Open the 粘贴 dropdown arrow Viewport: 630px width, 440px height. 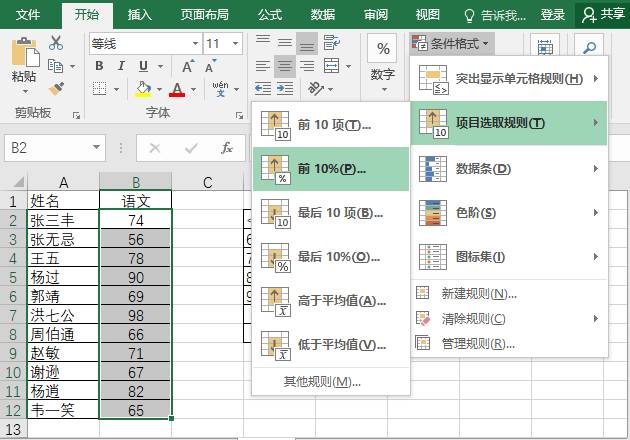coord(25,91)
